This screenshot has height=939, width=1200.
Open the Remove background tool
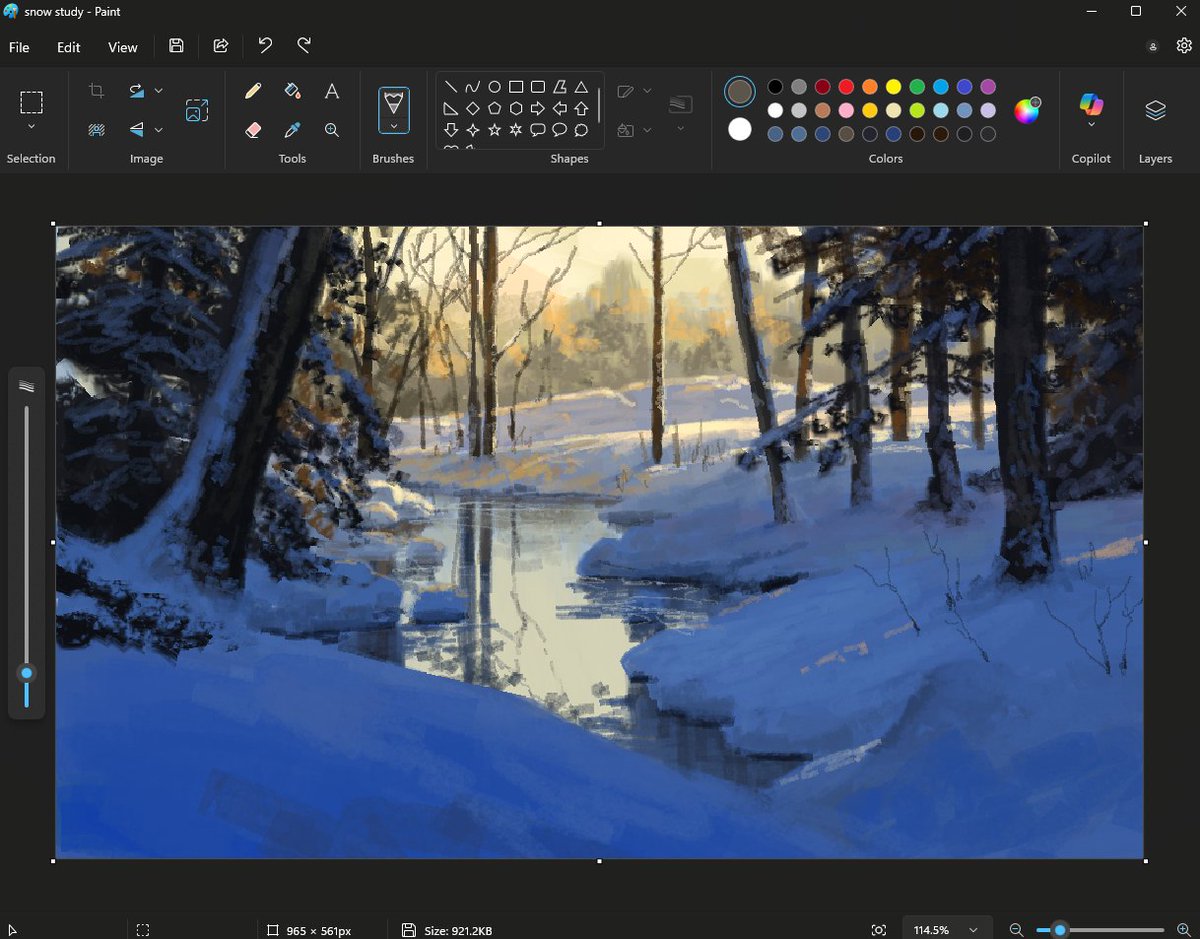point(96,129)
